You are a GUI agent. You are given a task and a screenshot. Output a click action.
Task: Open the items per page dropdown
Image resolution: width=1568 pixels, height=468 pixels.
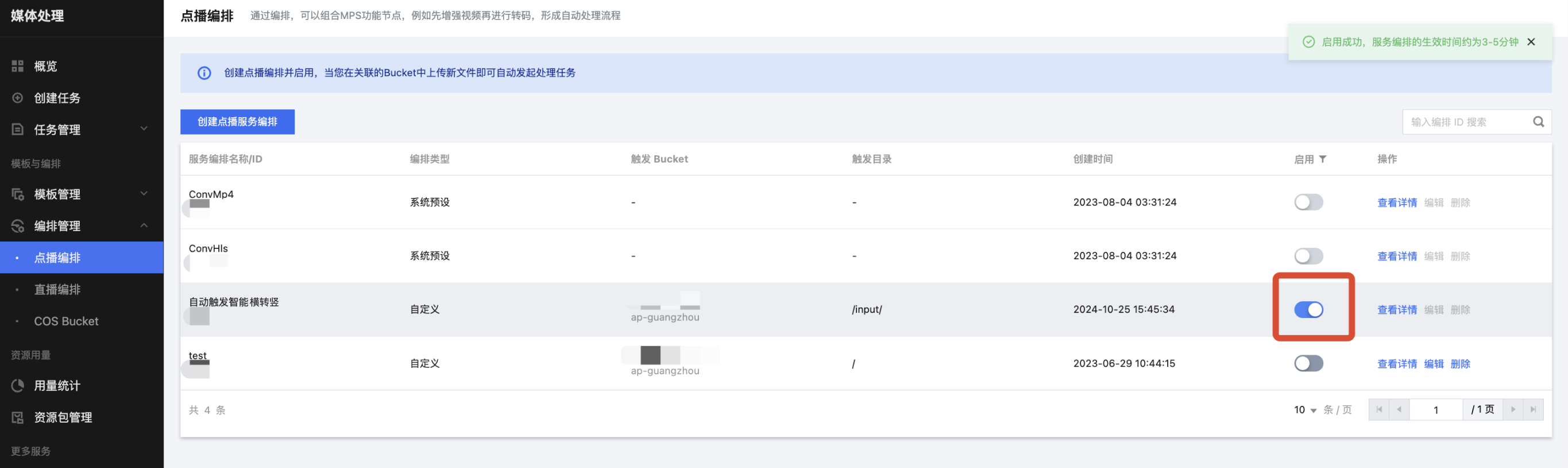(1305, 410)
